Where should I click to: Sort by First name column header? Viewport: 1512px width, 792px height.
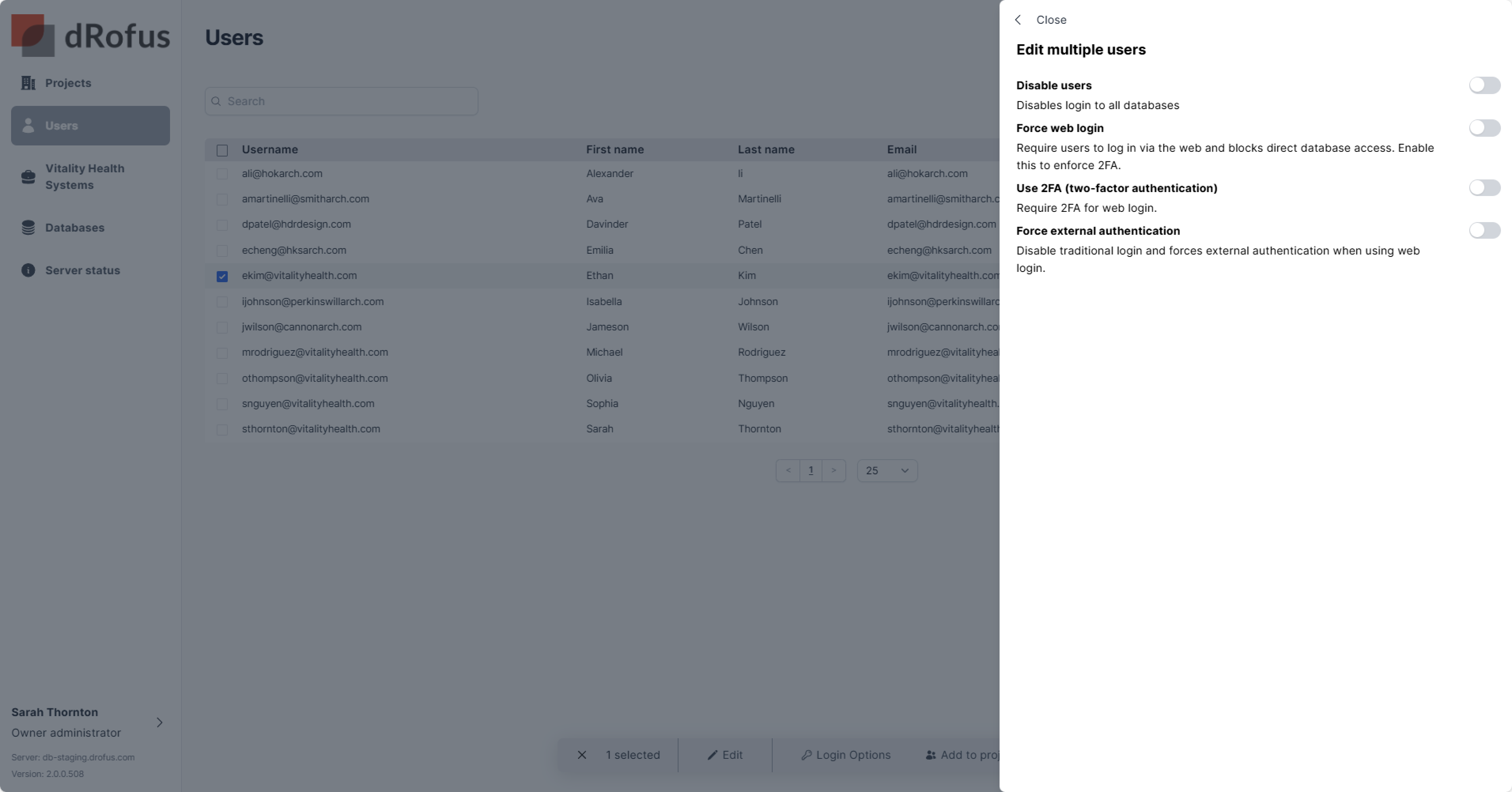pyautogui.click(x=614, y=150)
